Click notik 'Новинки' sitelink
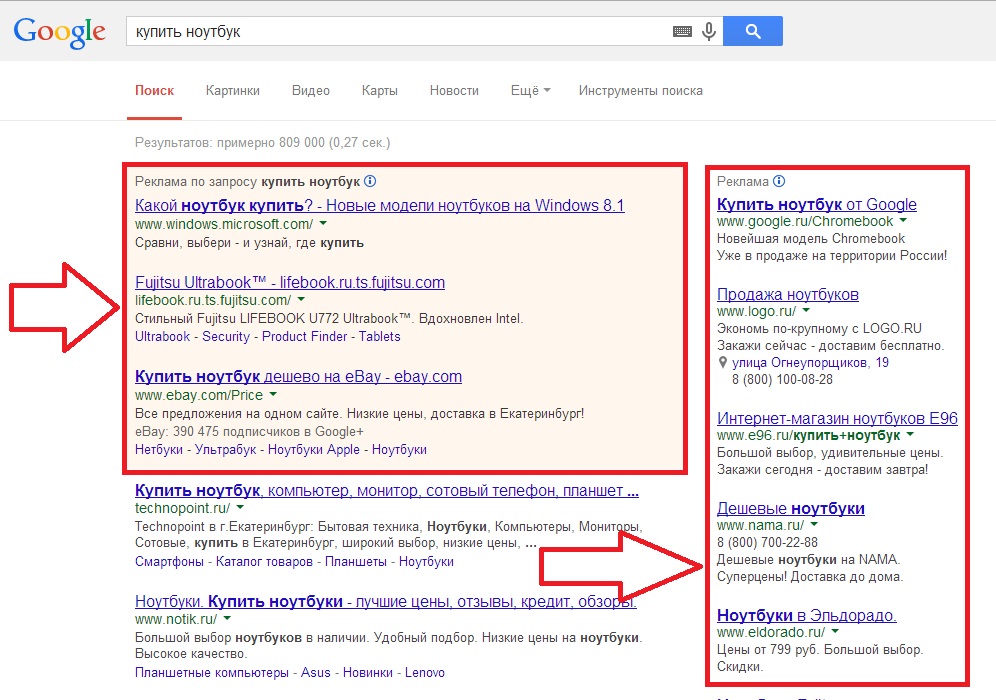Screen dimensions: 996x700 click(368, 673)
